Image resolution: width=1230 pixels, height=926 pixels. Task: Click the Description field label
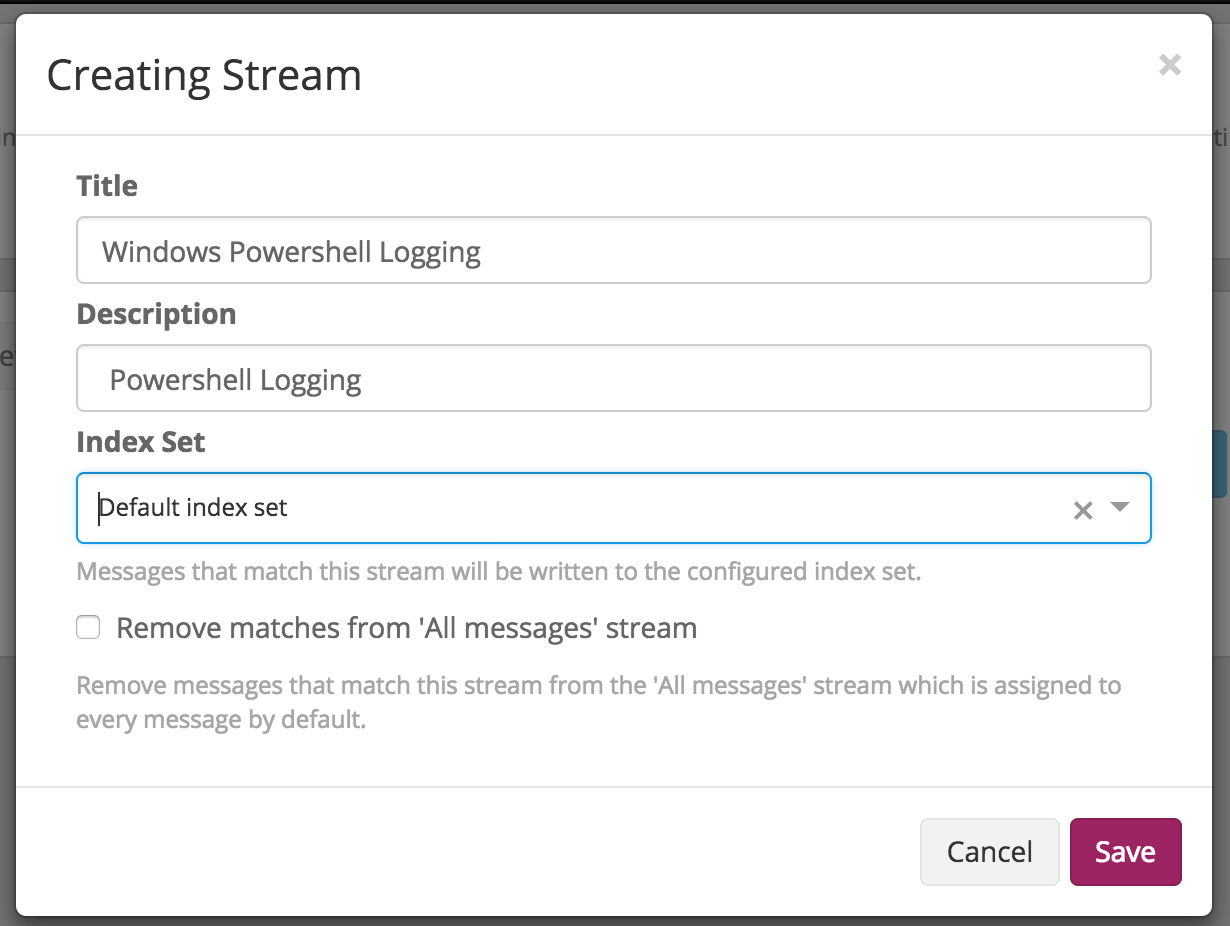(156, 314)
